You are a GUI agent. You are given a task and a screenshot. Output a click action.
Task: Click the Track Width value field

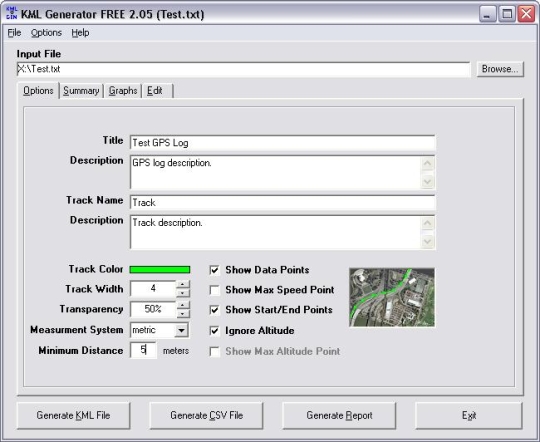(x=153, y=289)
